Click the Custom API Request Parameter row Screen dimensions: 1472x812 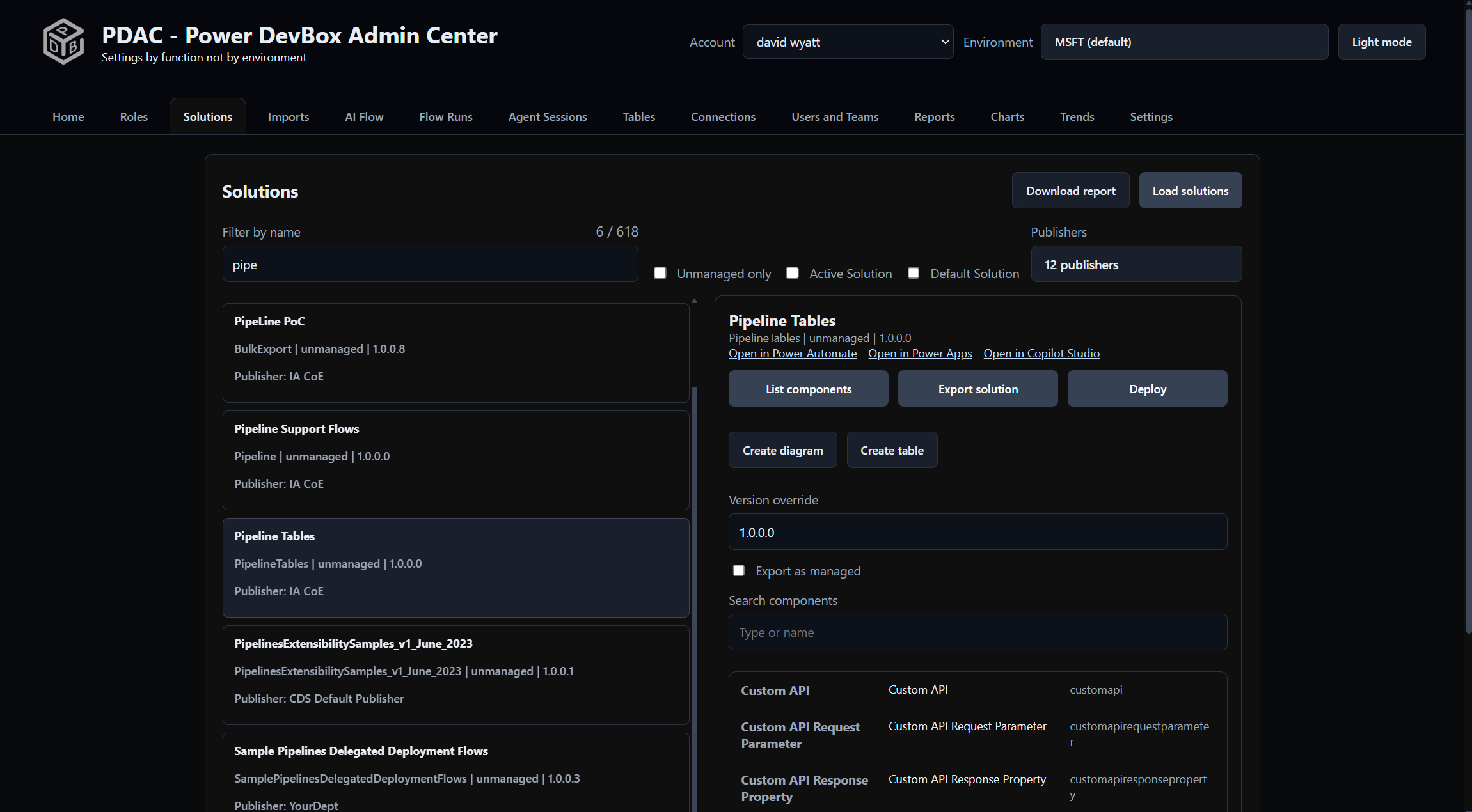pyautogui.click(x=978, y=735)
